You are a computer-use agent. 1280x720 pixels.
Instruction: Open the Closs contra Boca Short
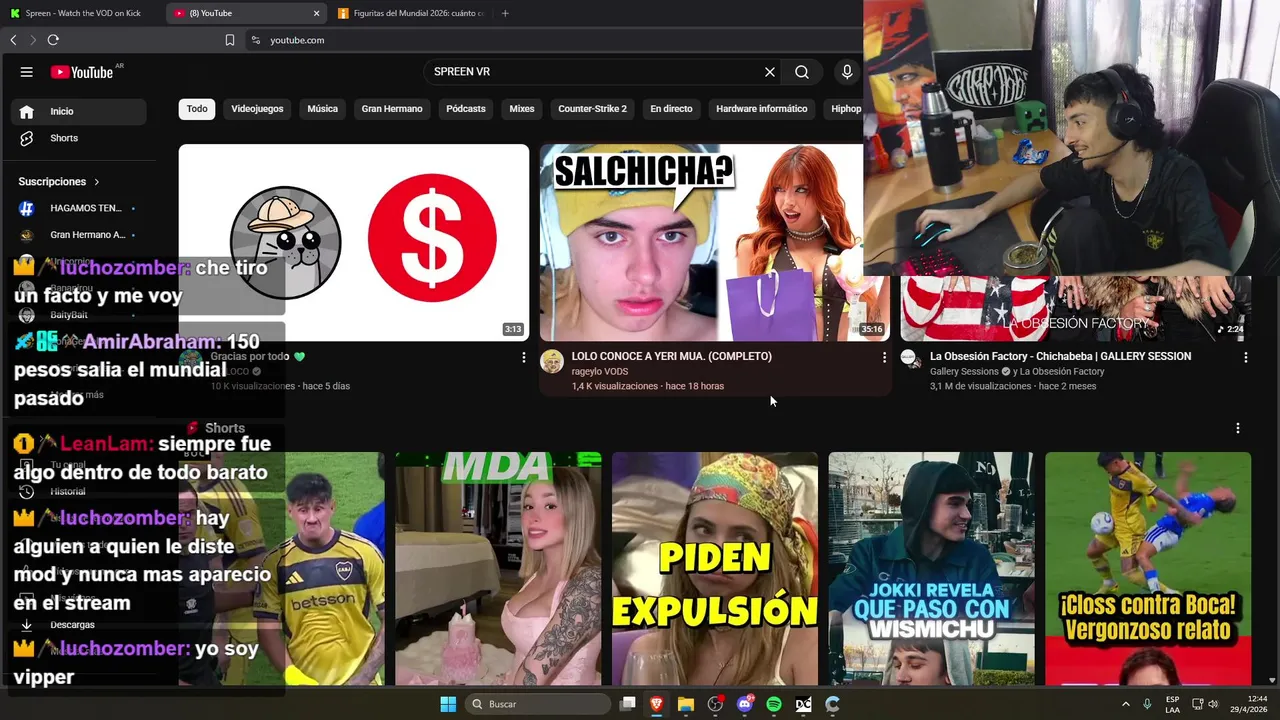point(1148,568)
